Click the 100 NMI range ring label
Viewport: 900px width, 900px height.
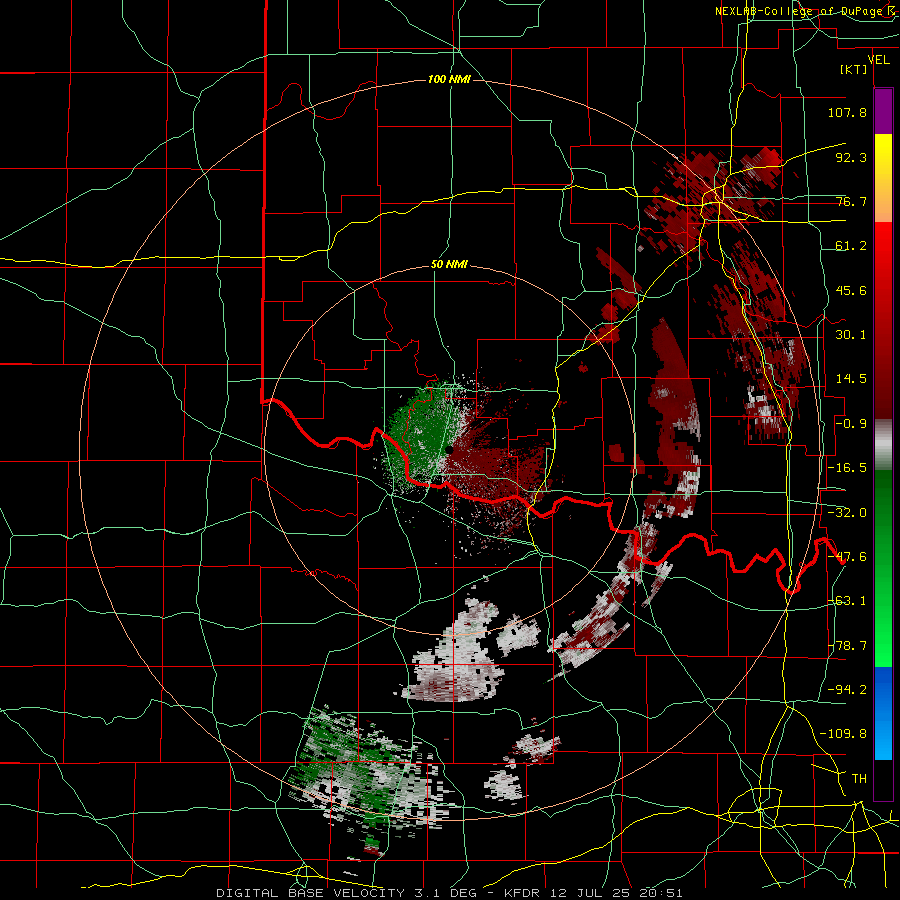449,79
